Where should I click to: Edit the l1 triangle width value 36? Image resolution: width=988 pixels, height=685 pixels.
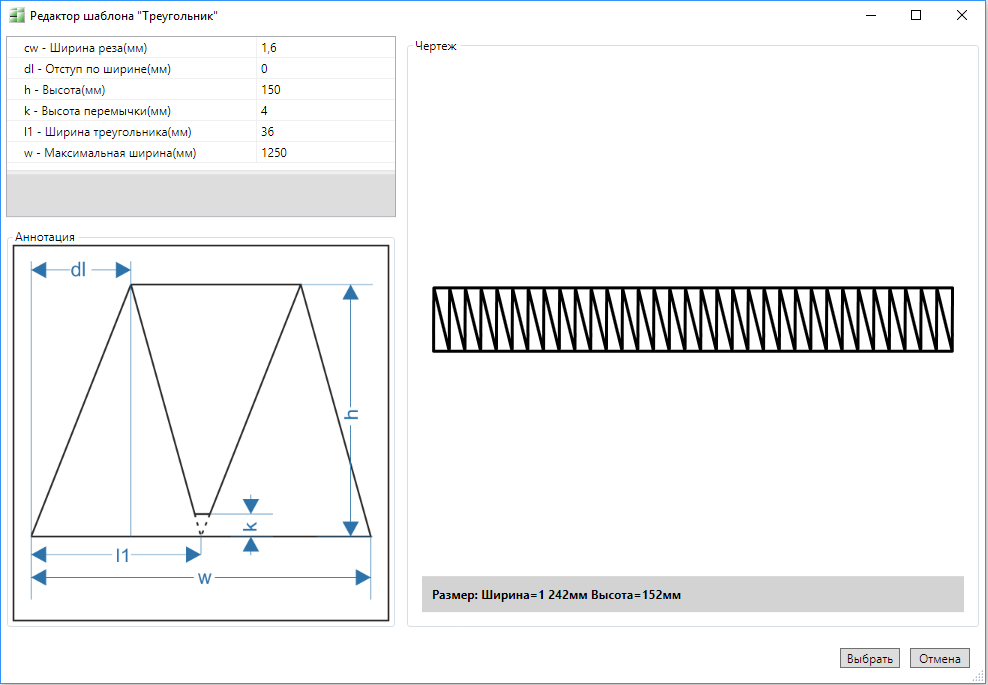[x=326, y=132]
